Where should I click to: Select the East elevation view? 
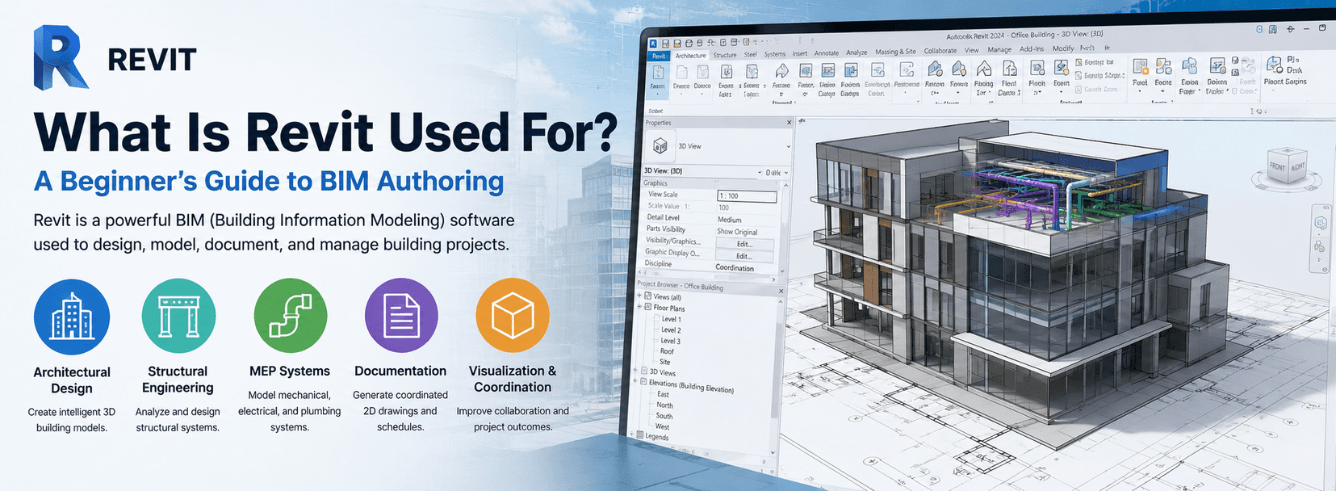point(663,394)
